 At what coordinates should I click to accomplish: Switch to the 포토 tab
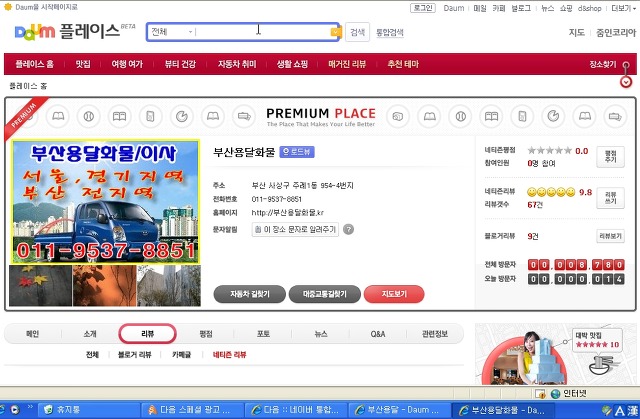263,334
